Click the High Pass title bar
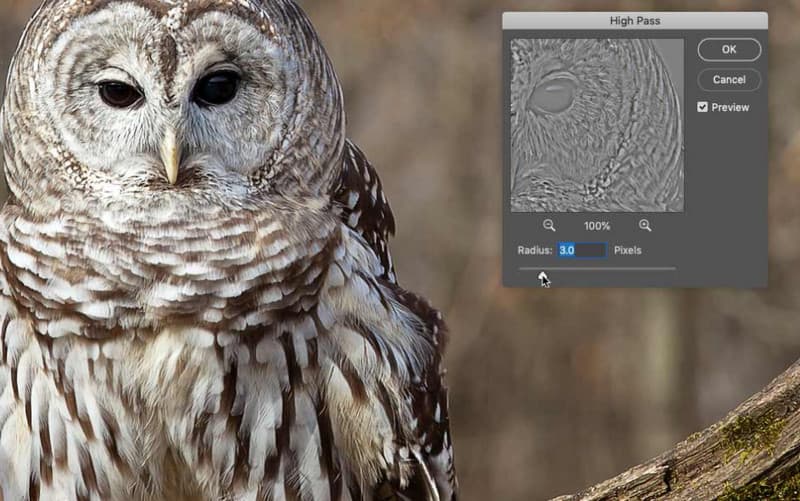 click(635, 21)
